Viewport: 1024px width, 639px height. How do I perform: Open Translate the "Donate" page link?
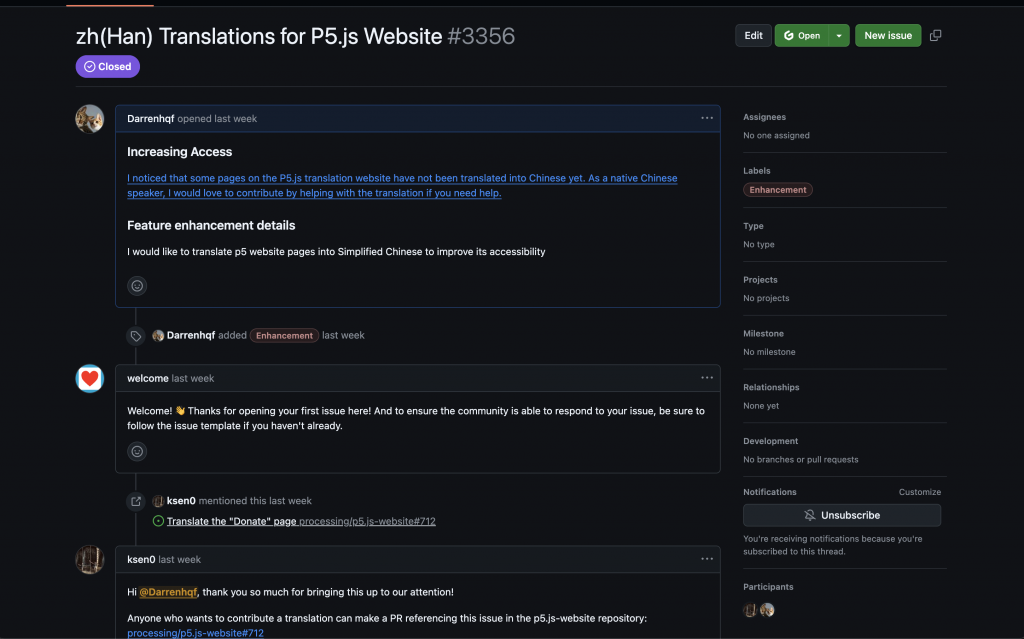[231, 521]
